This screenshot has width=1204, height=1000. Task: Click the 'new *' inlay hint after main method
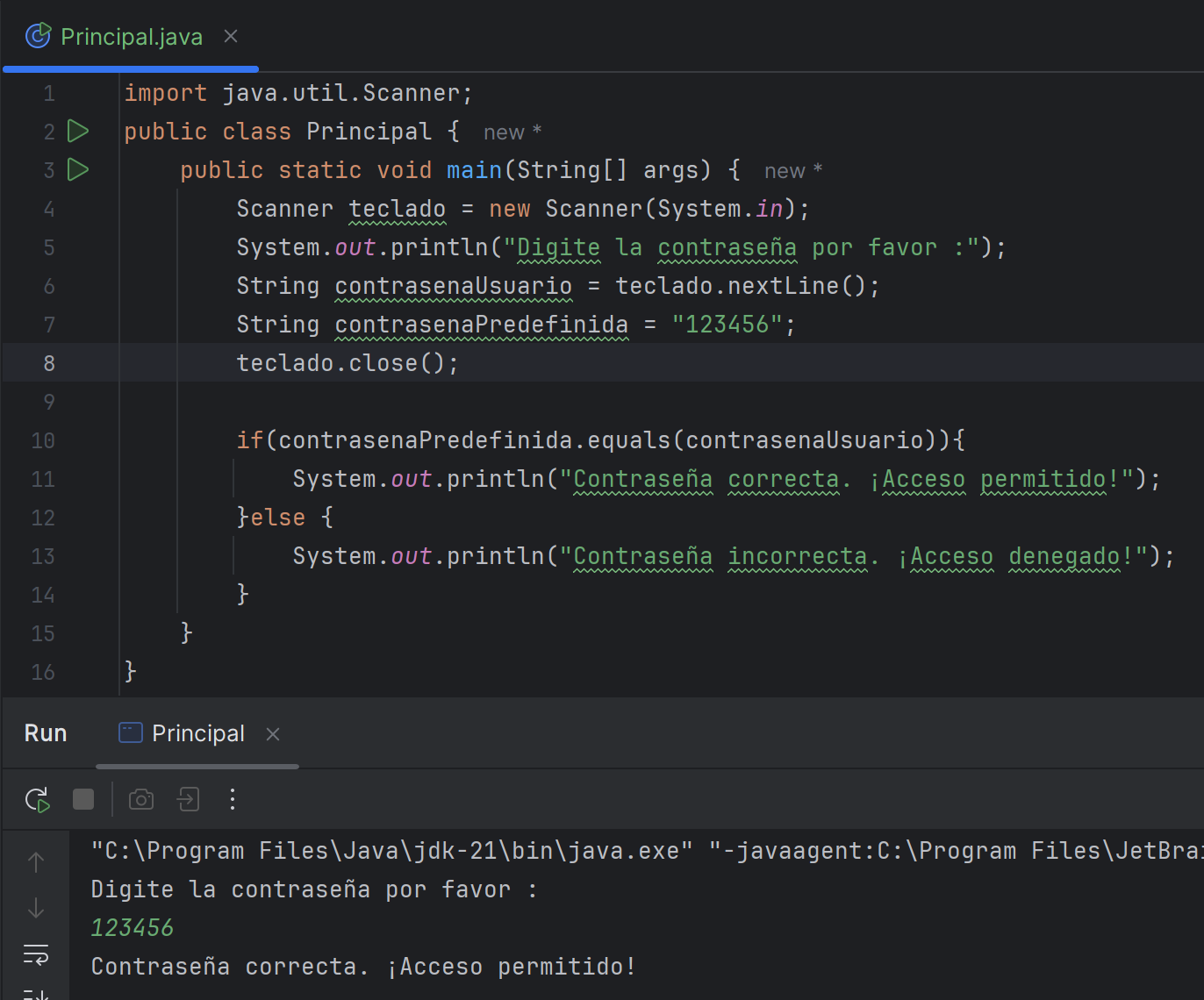coord(793,171)
